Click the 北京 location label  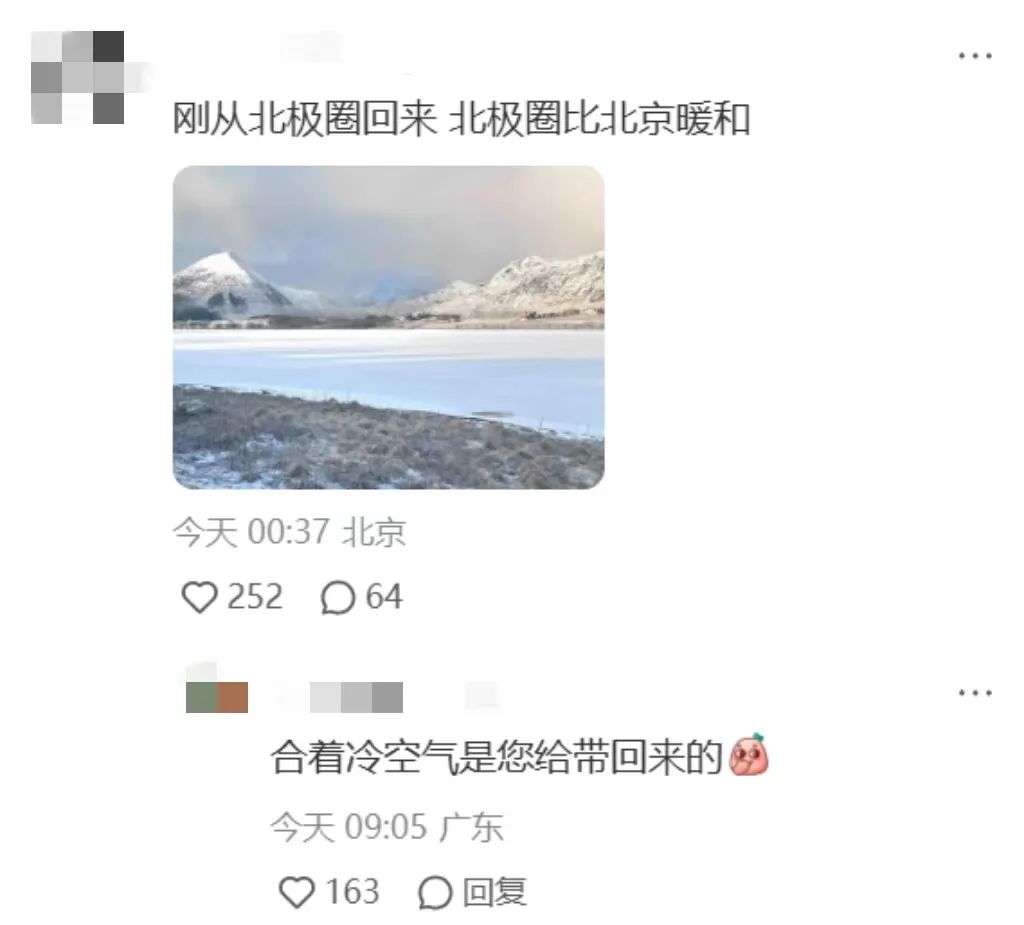coord(374,532)
